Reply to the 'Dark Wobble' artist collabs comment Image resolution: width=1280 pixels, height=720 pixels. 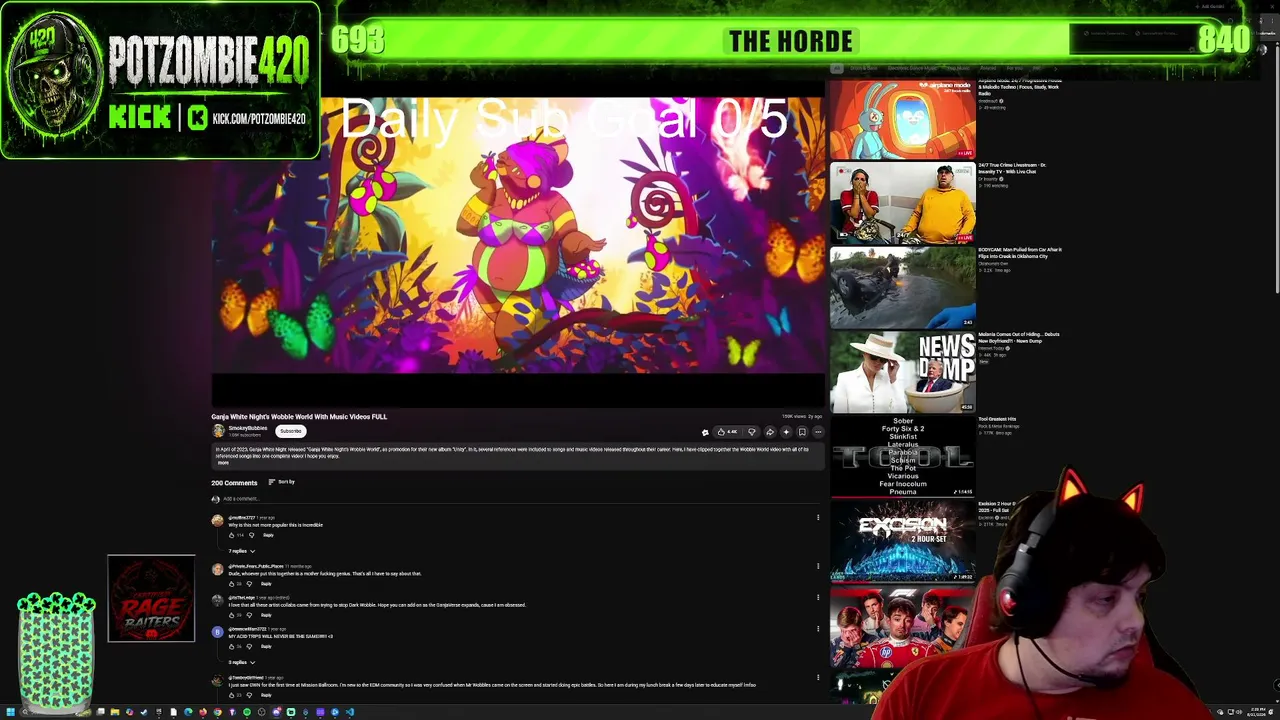tap(266, 615)
